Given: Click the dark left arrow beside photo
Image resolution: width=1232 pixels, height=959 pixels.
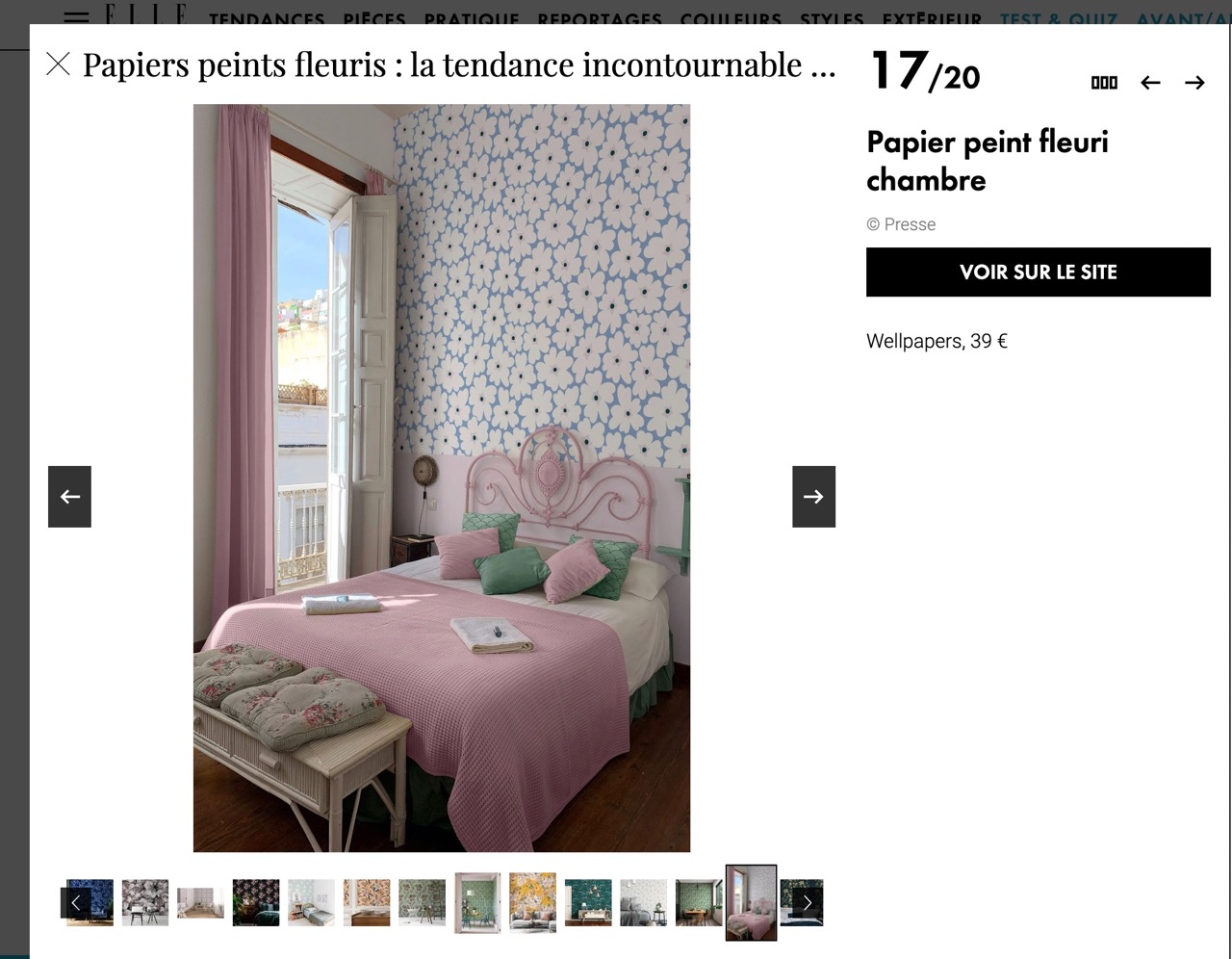Looking at the screenshot, I should [69, 497].
